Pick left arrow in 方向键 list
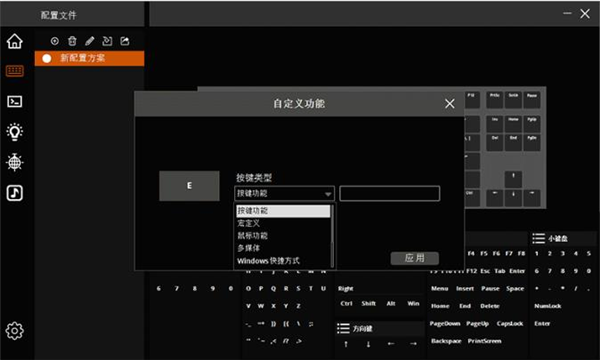This screenshot has width=600, height=360. pyautogui.click(x=391, y=344)
